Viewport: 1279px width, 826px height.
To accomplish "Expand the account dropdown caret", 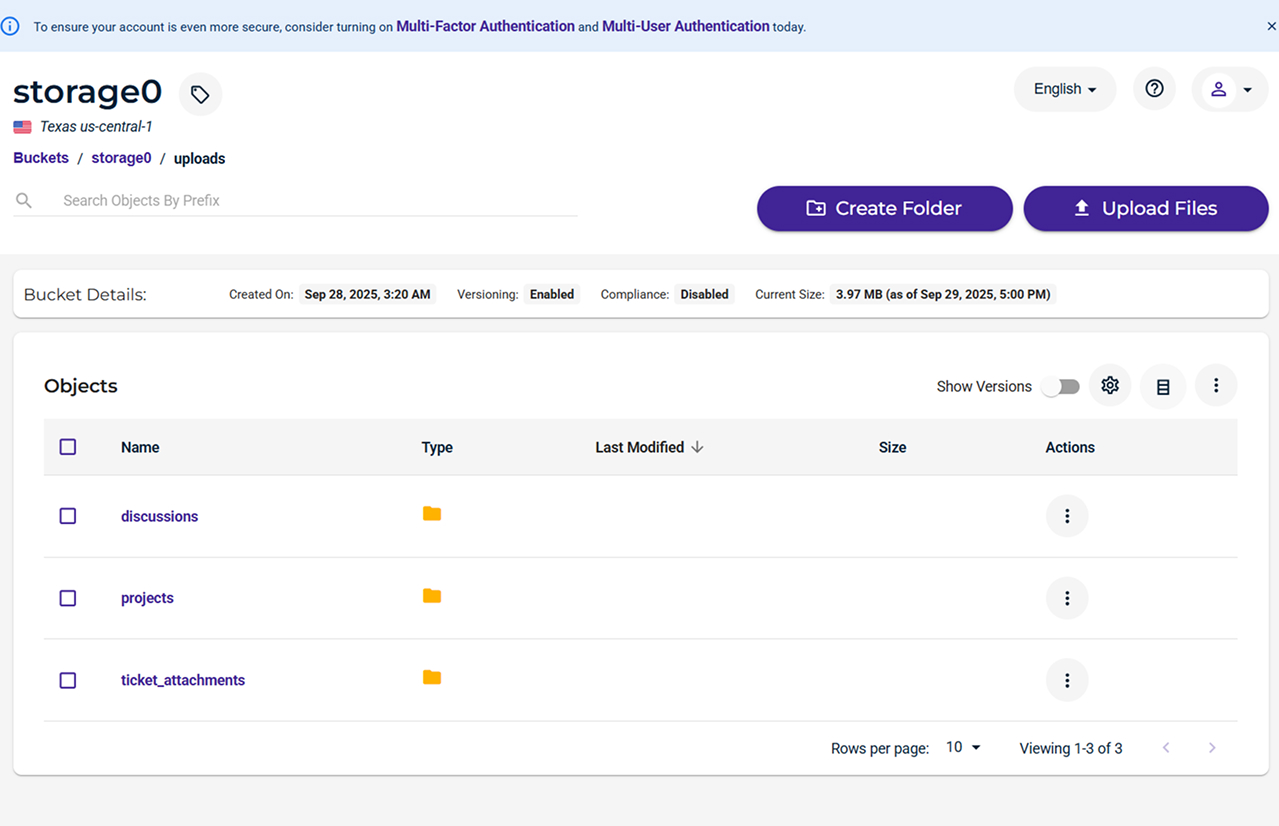I will click(1246, 88).
